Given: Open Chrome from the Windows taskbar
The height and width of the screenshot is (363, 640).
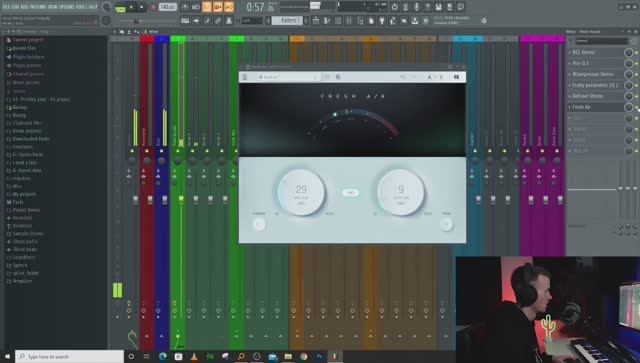Looking at the screenshot, I should coord(304,356).
